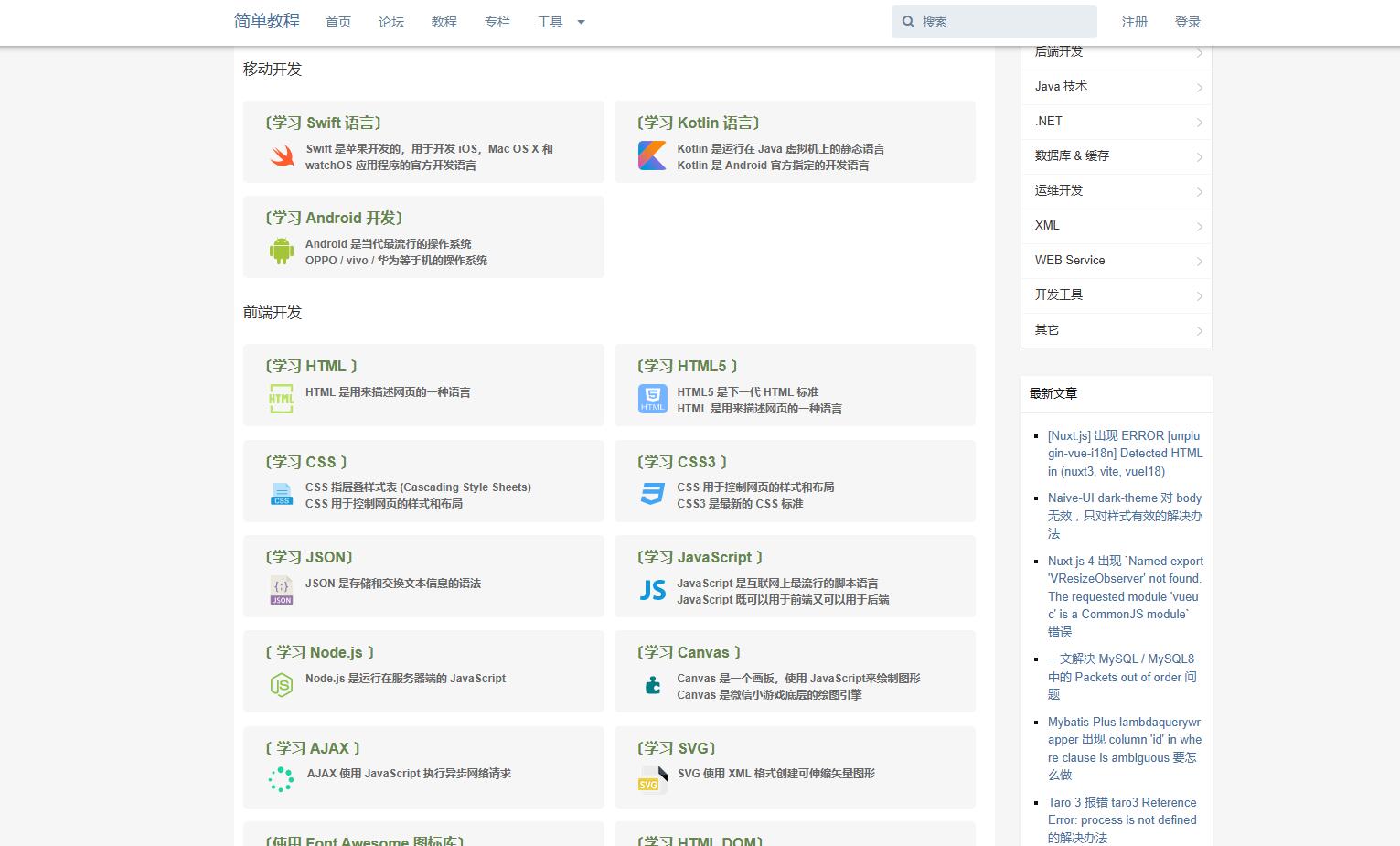The image size is (1400, 846).
Task: Expand the 工具 dropdown arrow
Action: 581,22
